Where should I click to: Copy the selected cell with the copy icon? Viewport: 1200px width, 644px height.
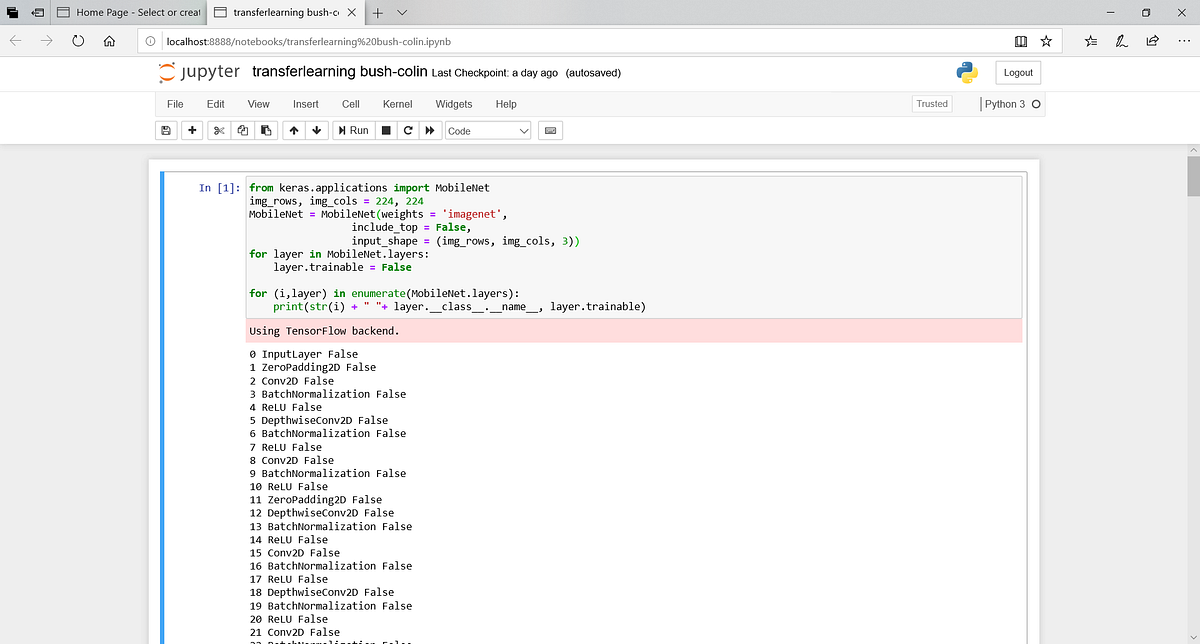pyautogui.click(x=242, y=130)
